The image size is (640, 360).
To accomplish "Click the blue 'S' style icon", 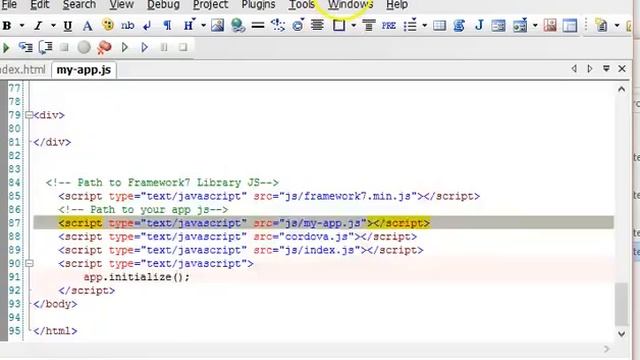I will click(x=459, y=26).
